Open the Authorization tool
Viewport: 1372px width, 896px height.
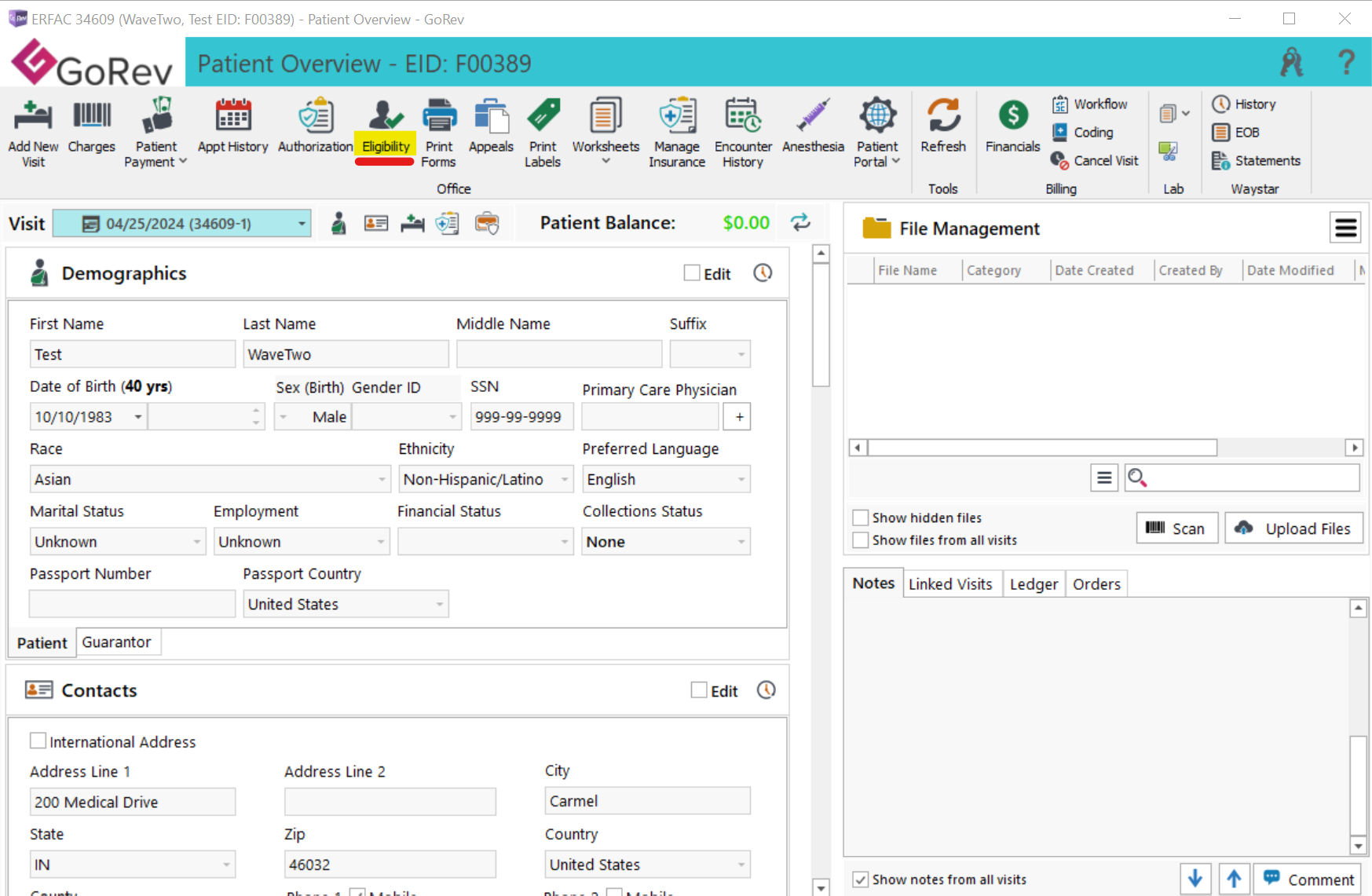pos(315,126)
